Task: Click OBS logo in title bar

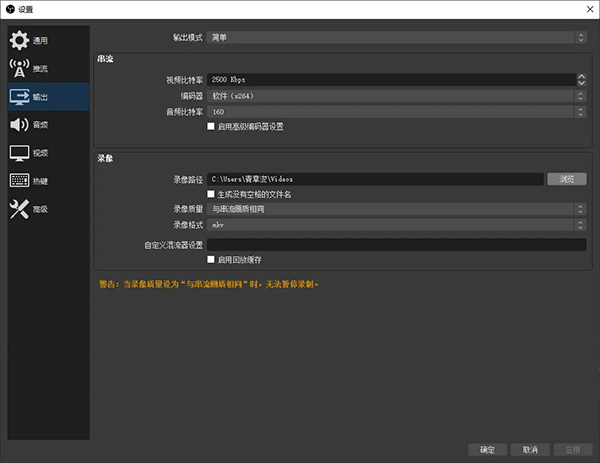Action: pos(9,8)
